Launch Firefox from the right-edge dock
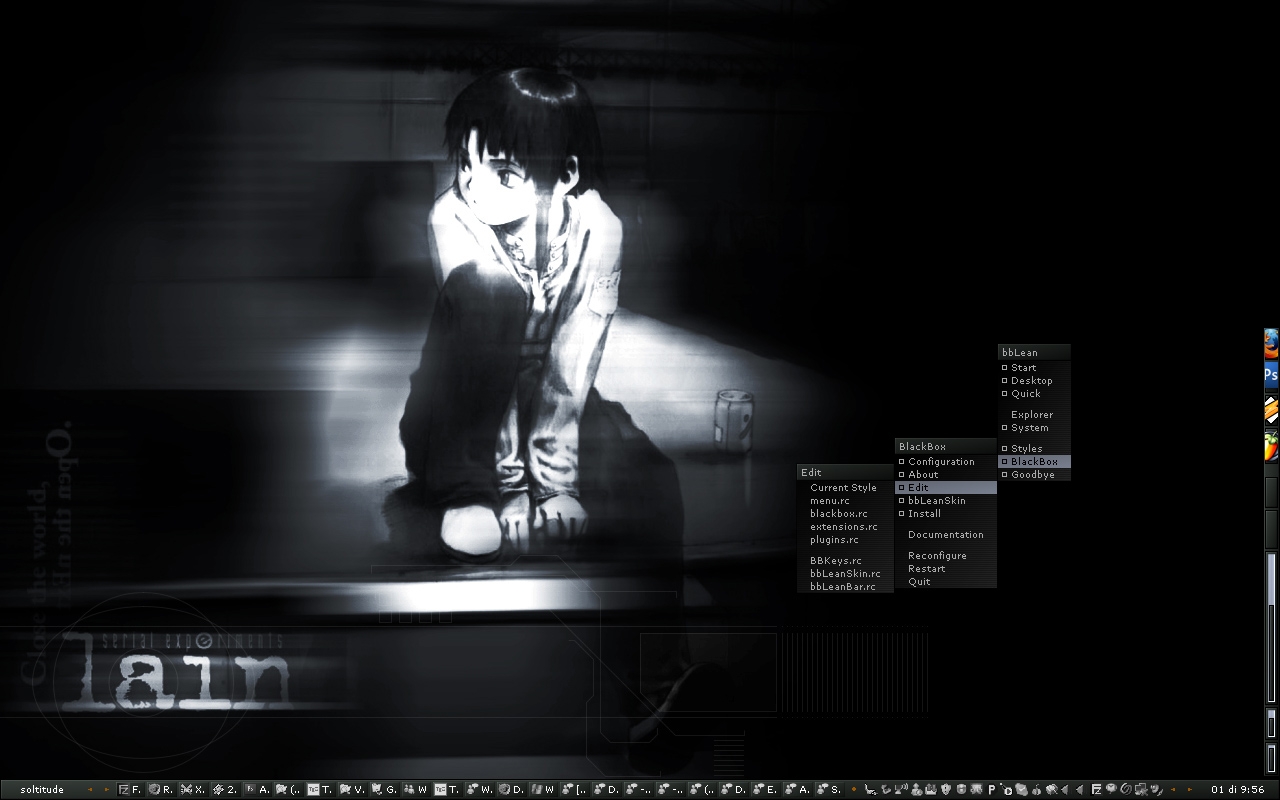Screen dimensions: 1280x800 [1271, 344]
